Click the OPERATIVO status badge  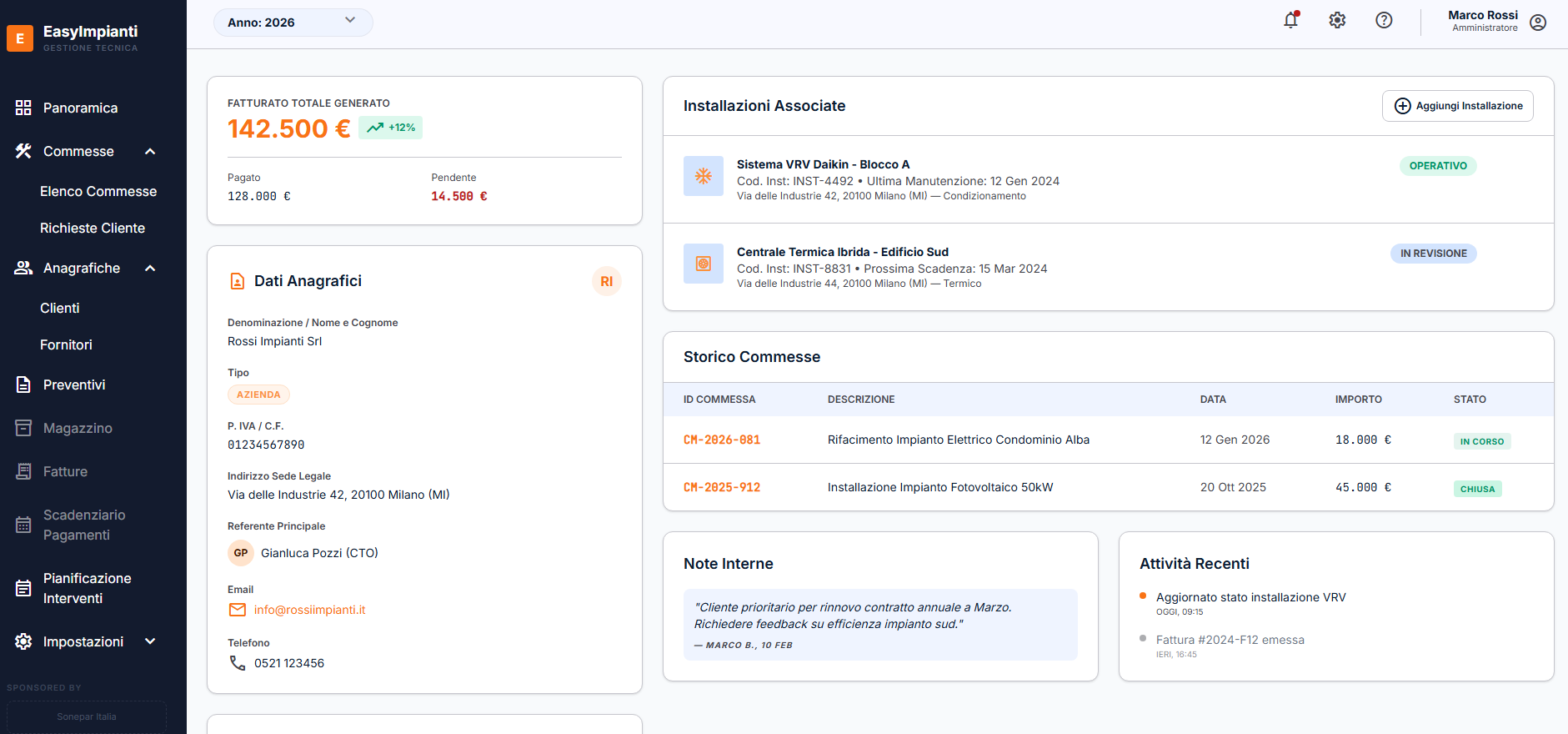1438,166
